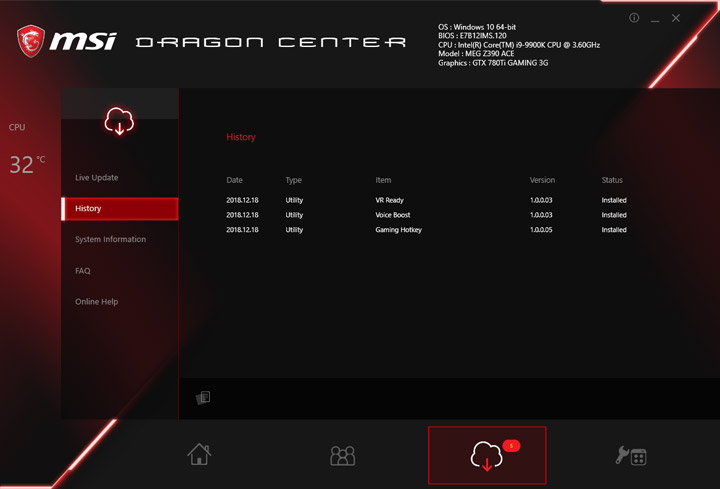Screen dimensions: 720x489
Task: Open the Home tab icon
Action: pyautogui.click(x=199, y=454)
